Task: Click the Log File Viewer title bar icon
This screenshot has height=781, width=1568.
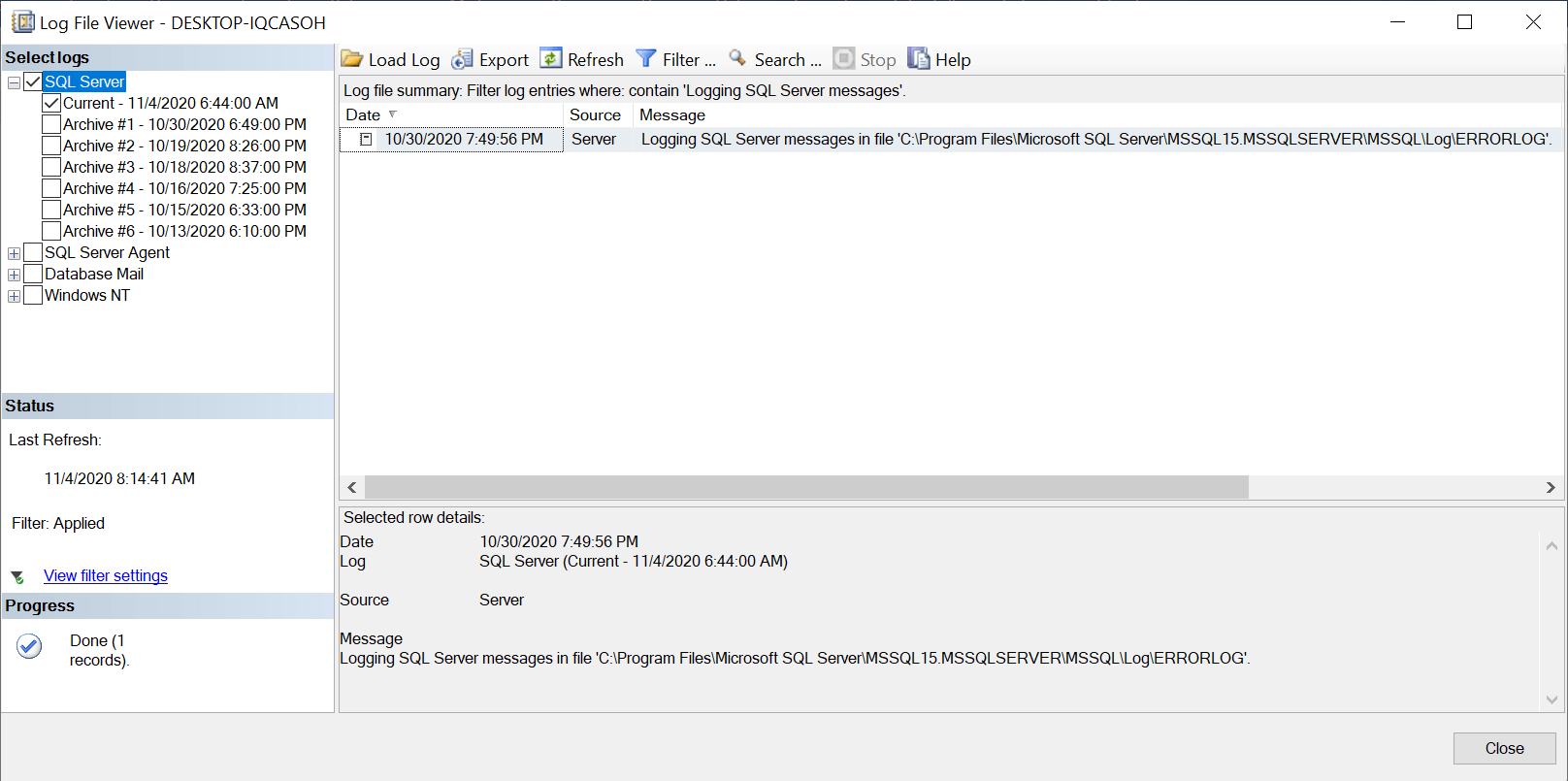Action: 22,21
